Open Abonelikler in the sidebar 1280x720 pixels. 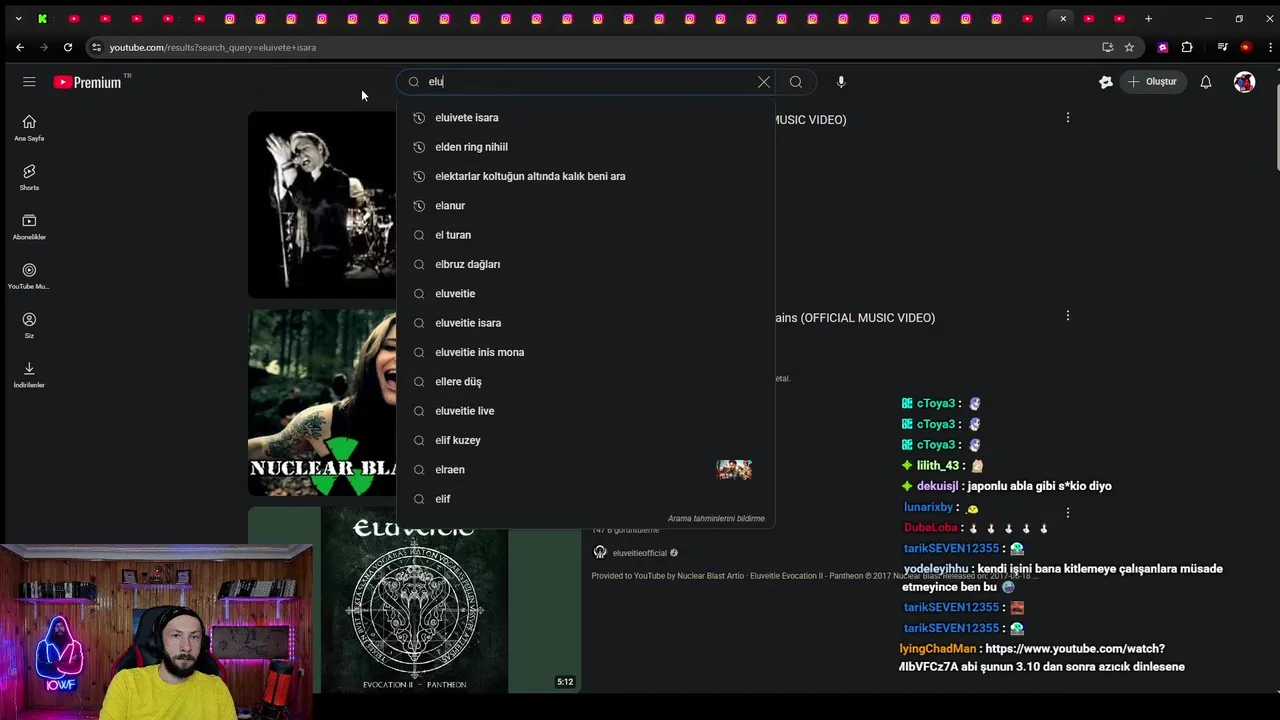point(29,227)
